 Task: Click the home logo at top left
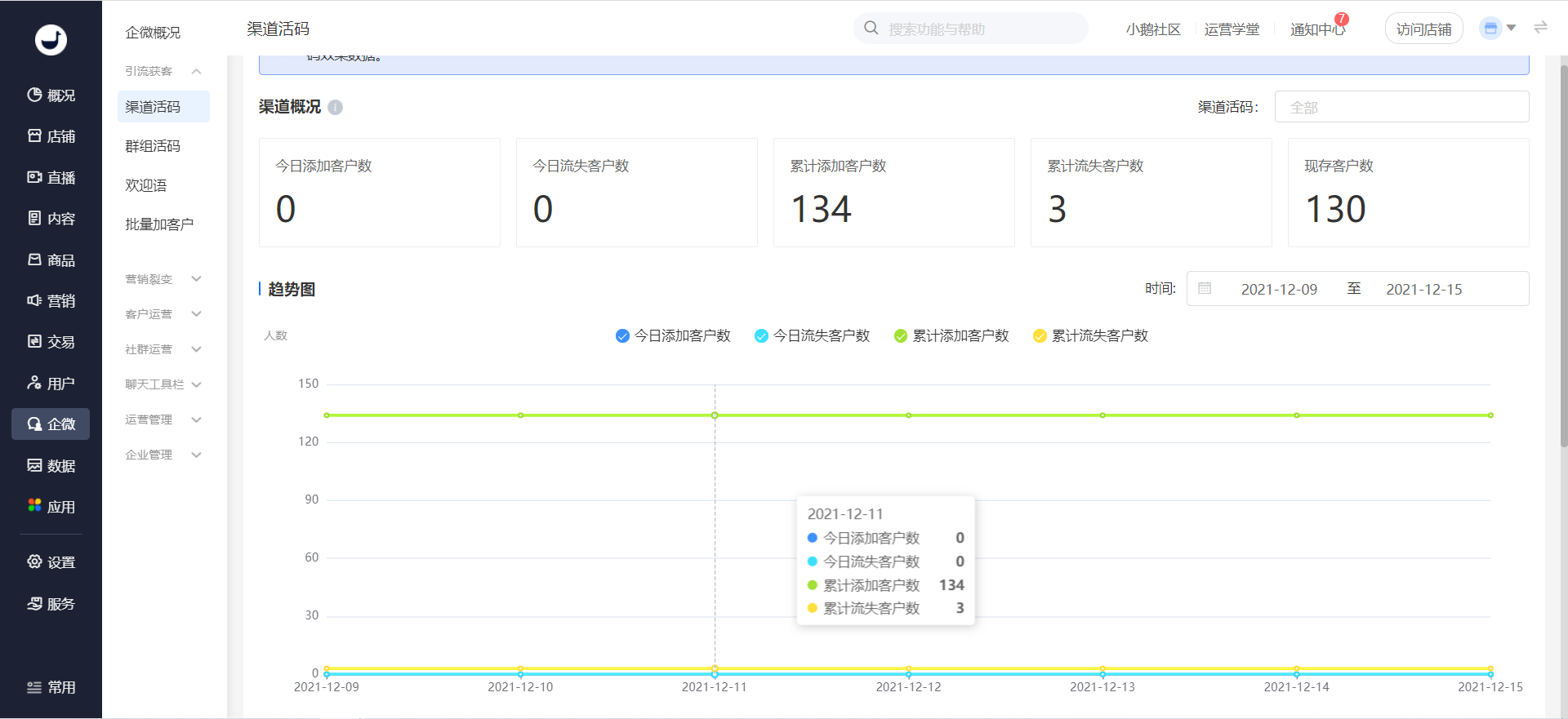(x=51, y=39)
